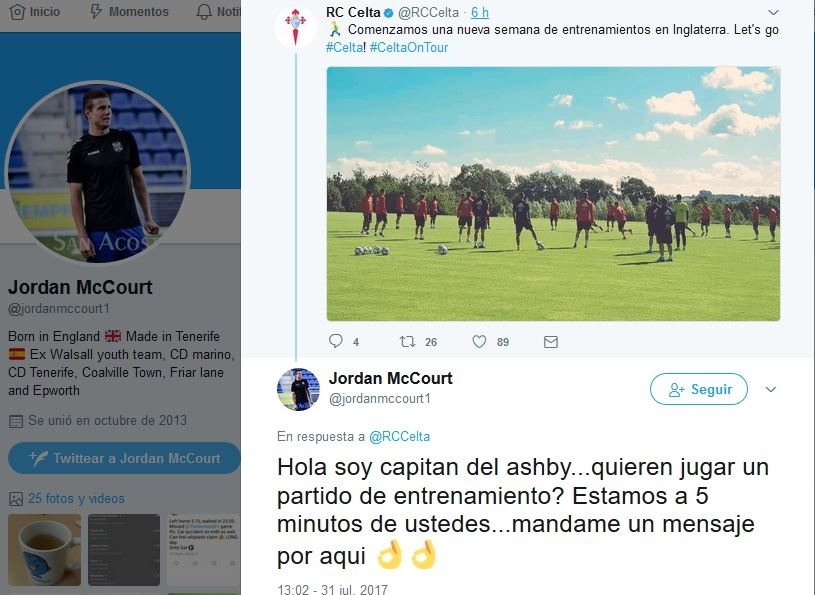Click the Twittear a Jordan McCourt button
This screenshot has height=595, width=815.
coord(124,458)
